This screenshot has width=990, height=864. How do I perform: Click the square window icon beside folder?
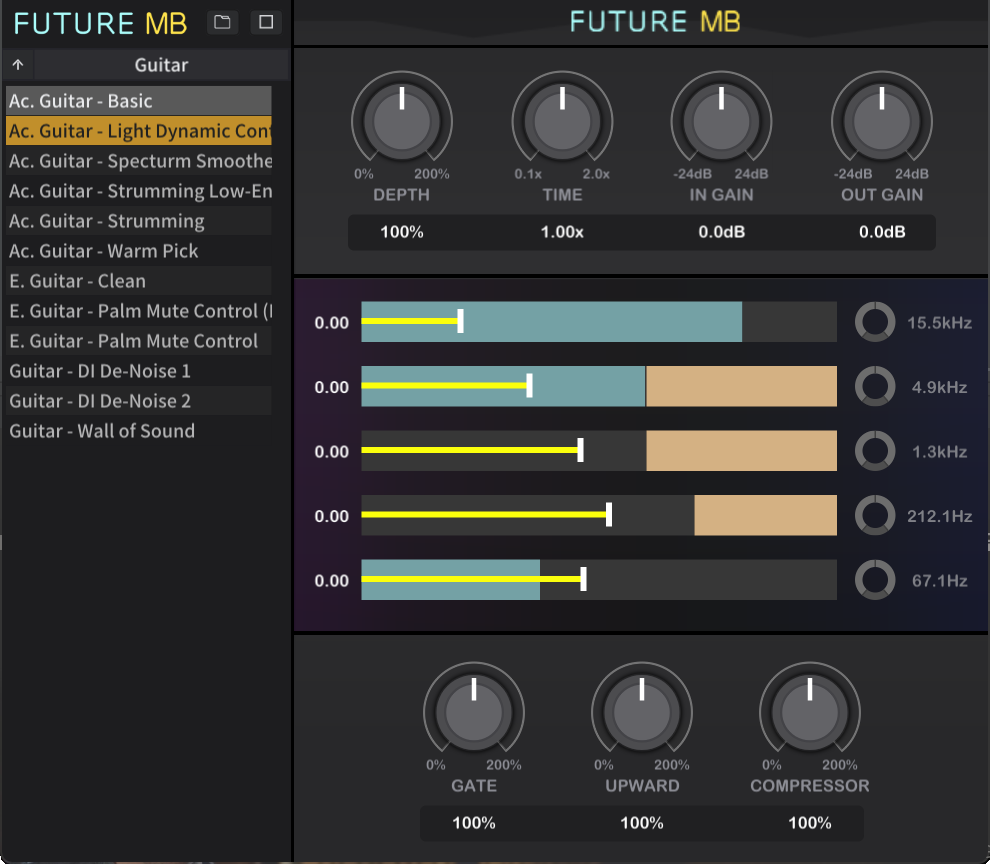266,22
